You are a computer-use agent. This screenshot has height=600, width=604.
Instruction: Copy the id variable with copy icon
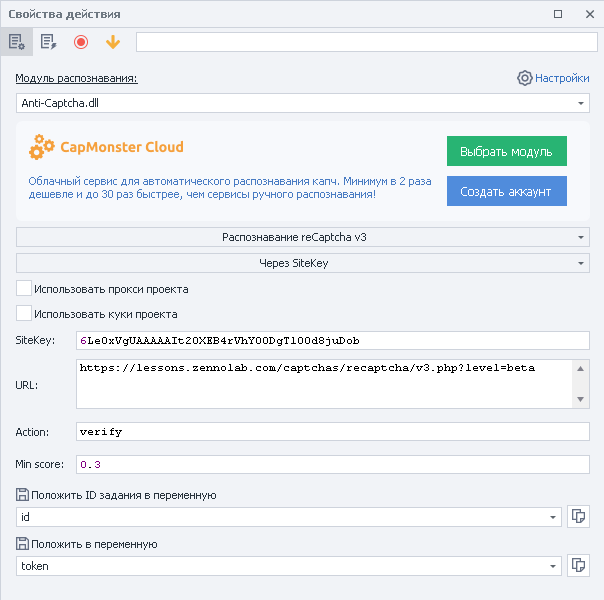(x=578, y=517)
